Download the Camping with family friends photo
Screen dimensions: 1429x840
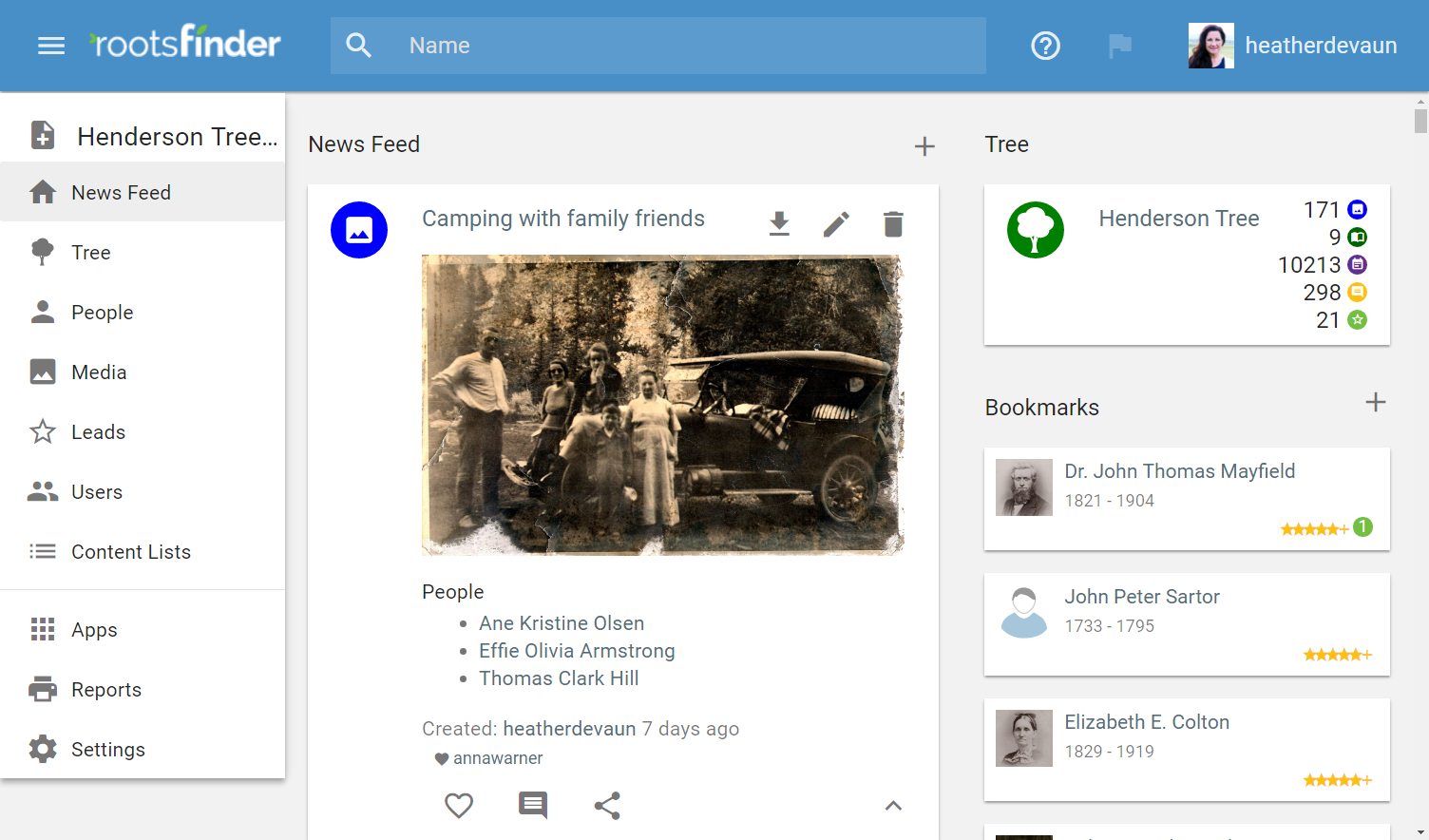[779, 223]
